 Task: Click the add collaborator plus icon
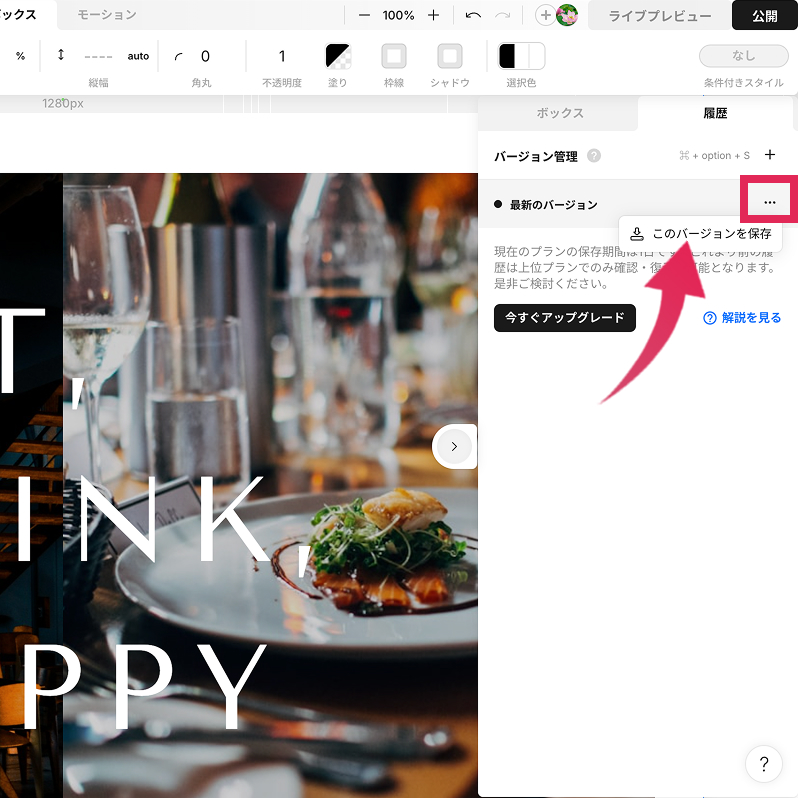[x=545, y=16]
